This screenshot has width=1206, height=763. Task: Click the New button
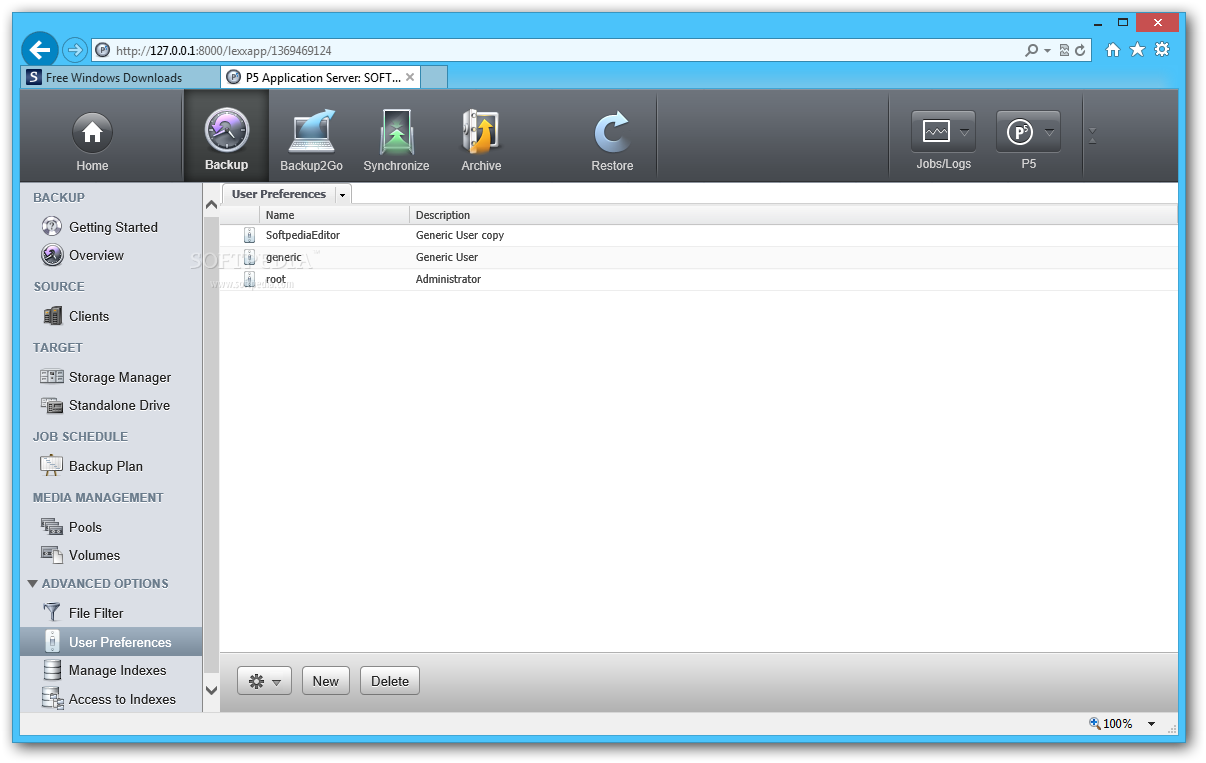click(326, 681)
